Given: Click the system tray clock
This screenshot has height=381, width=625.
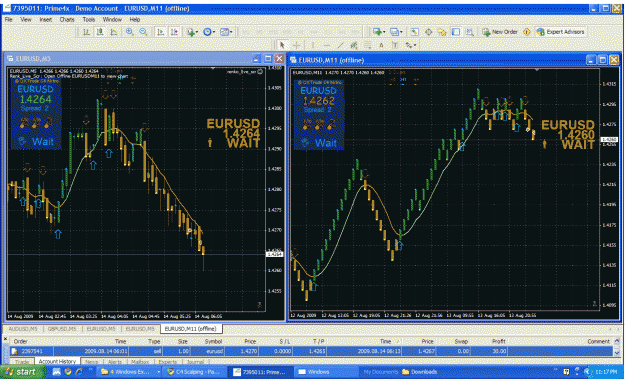Looking at the screenshot, I should pyautogui.click(x=606, y=372).
